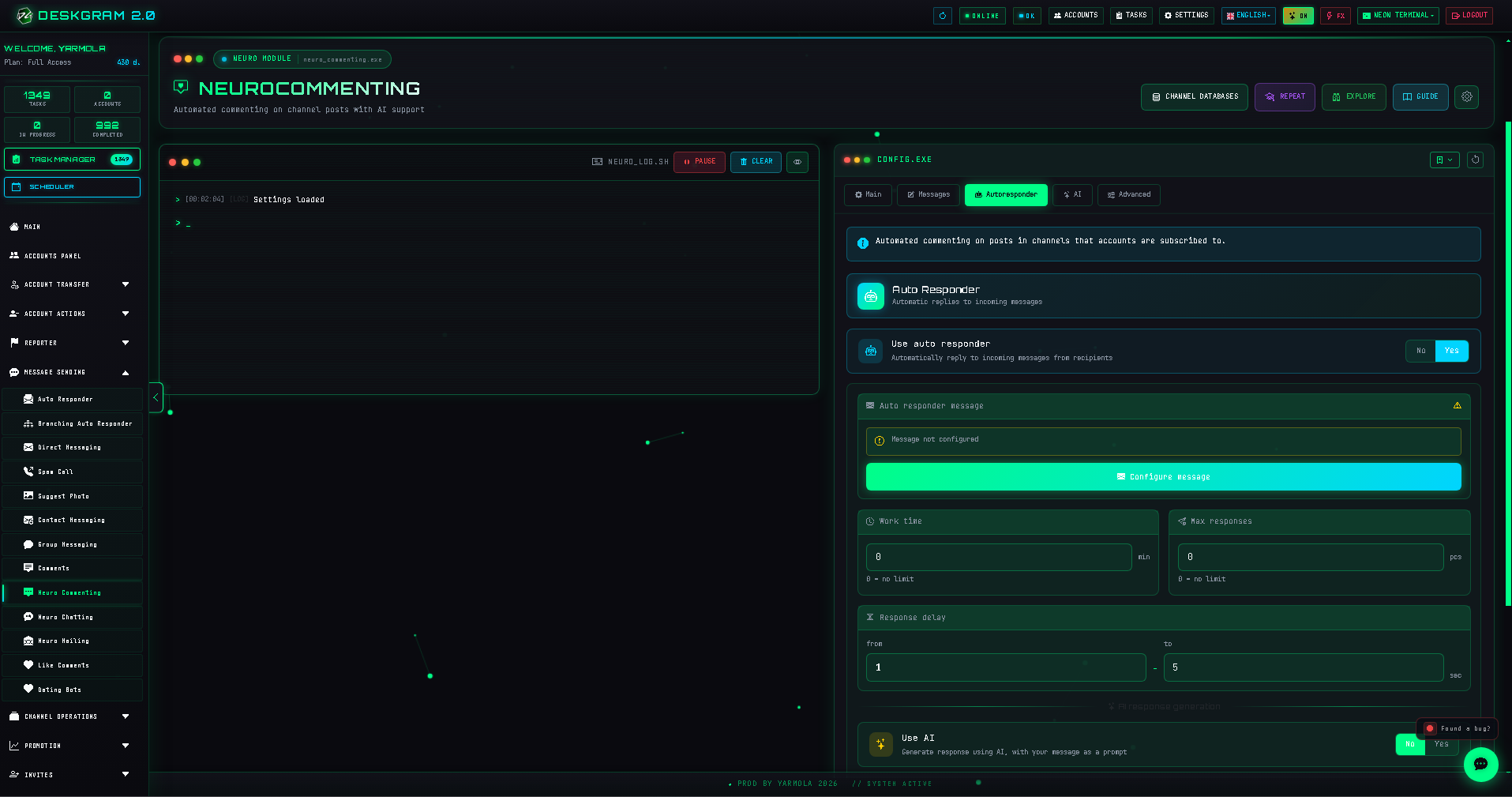The image size is (1512, 797).
Task: Click the Neuro Commenting sidebar icon
Action: pyautogui.click(x=28, y=592)
